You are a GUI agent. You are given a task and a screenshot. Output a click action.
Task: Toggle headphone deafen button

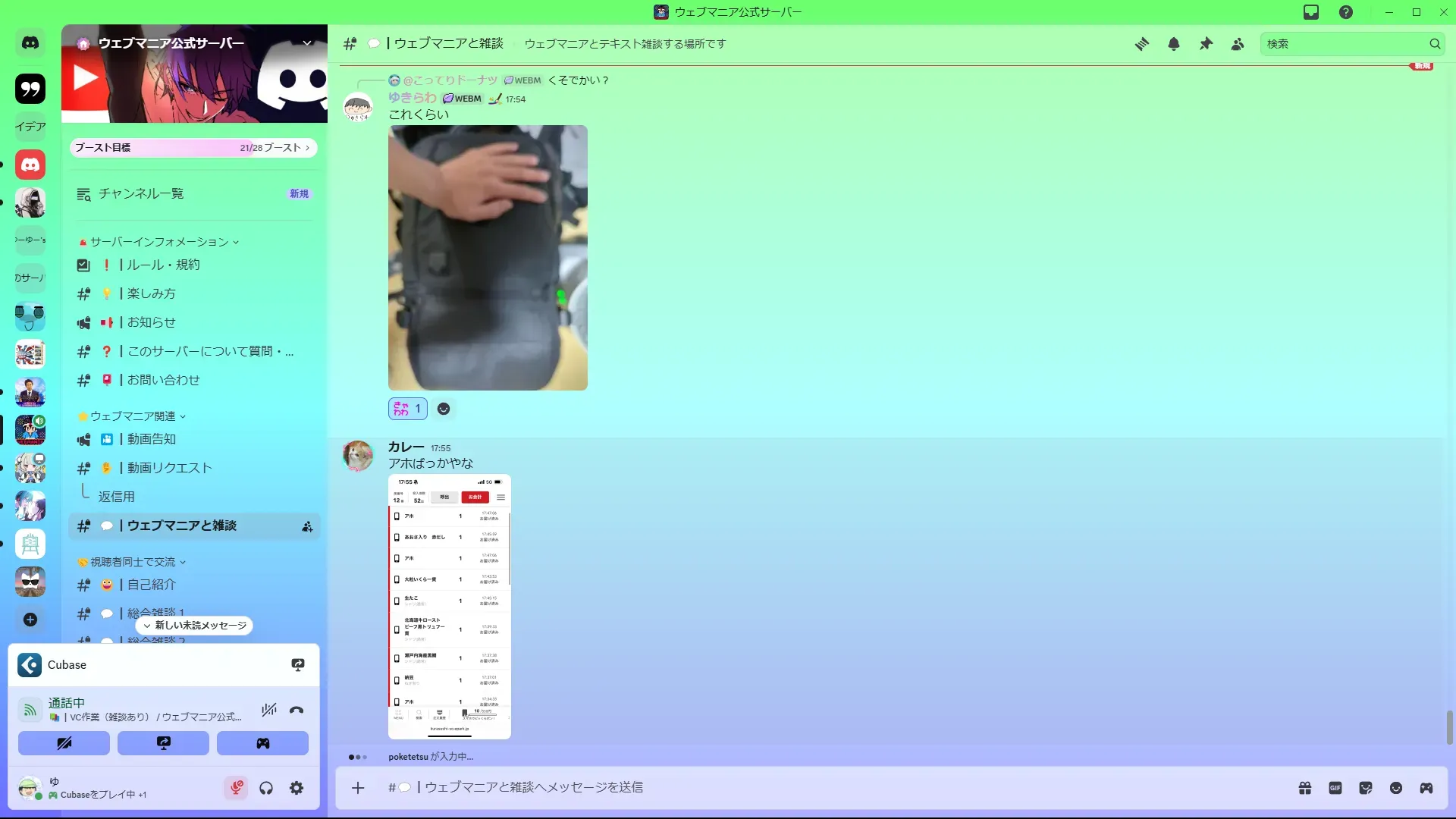click(x=266, y=788)
